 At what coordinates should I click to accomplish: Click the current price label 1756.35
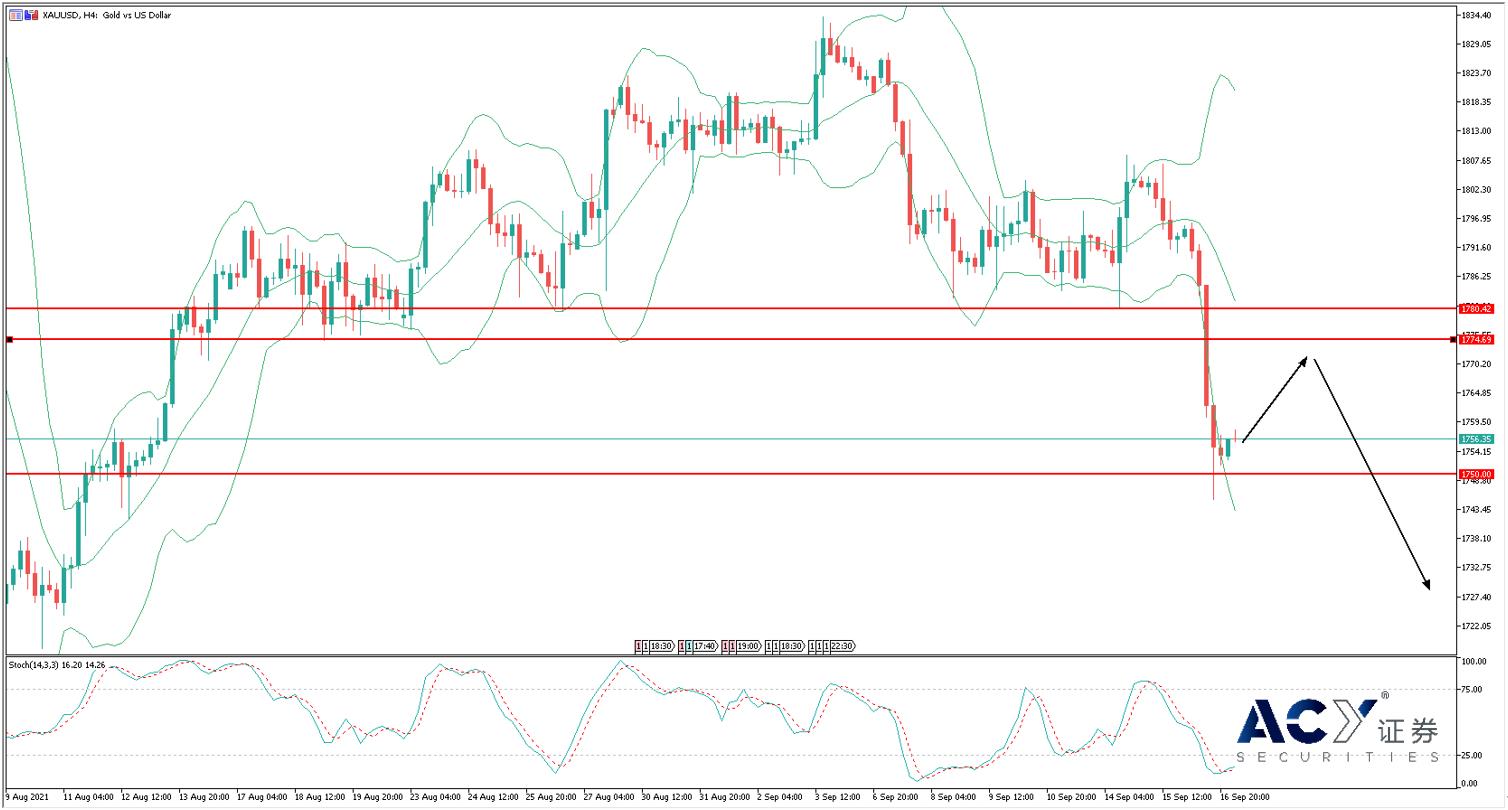tap(1476, 439)
